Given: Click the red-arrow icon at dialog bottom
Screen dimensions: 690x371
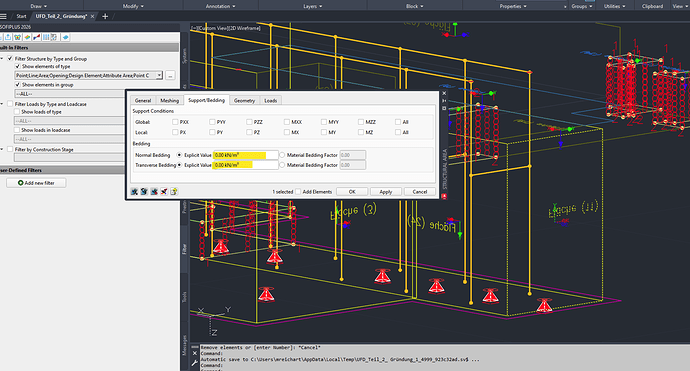Looking at the screenshot, I should tap(164, 191).
